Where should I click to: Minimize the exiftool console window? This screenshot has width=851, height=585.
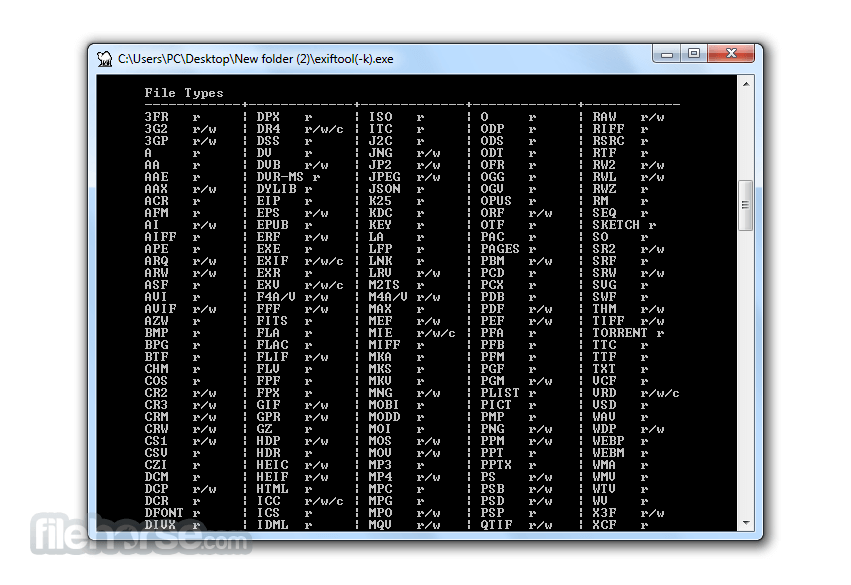coord(667,54)
